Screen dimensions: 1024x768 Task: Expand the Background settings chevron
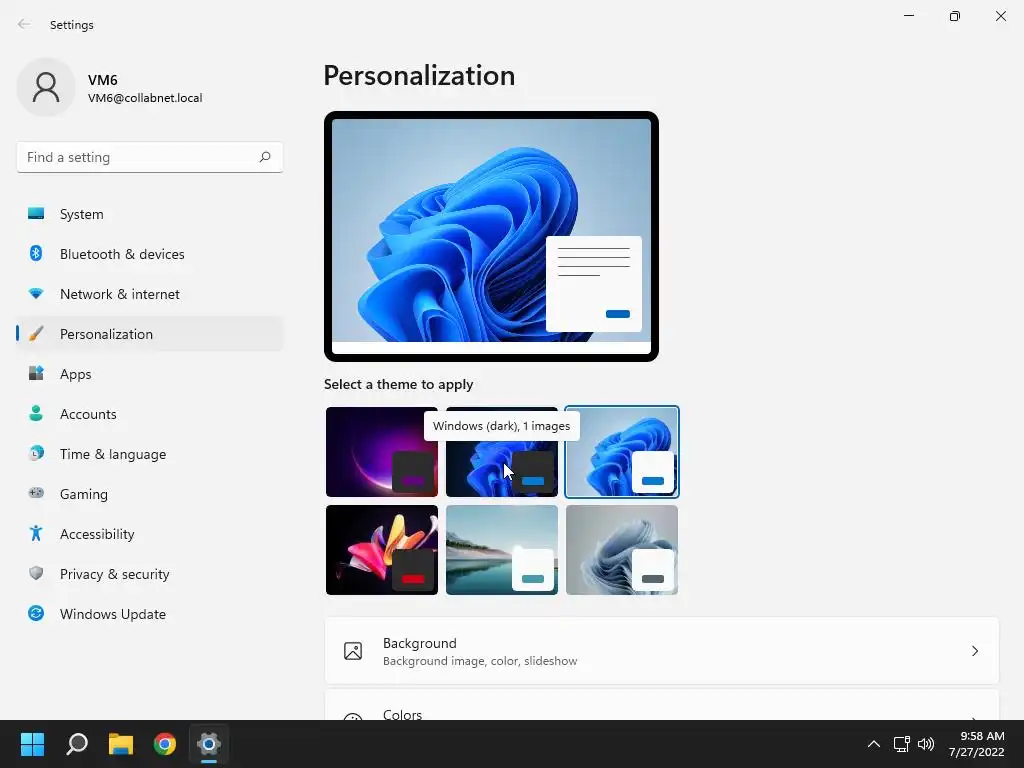[974, 651]
